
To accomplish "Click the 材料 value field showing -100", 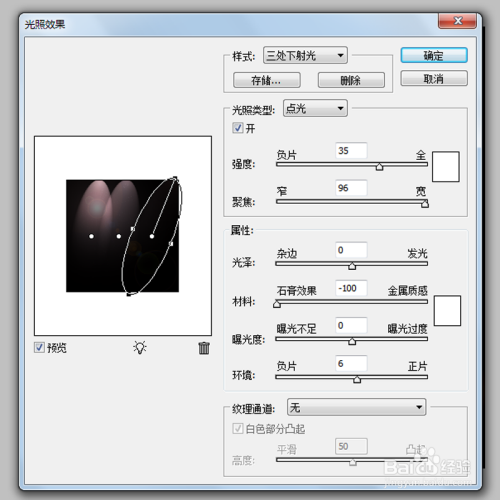I will pyautogui.click(x=351, y=288).
